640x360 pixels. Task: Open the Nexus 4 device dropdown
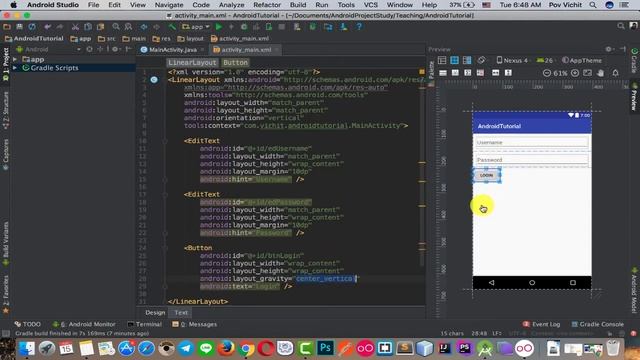pos(512,60)
